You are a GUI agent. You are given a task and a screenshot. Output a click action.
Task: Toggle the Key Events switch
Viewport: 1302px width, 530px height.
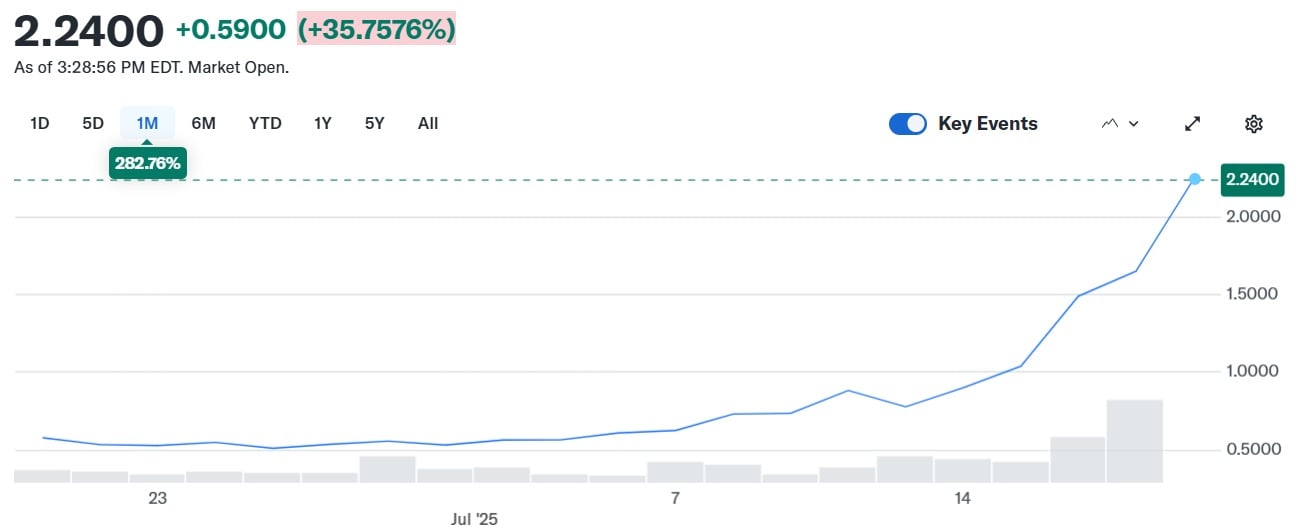click(908, 124)
